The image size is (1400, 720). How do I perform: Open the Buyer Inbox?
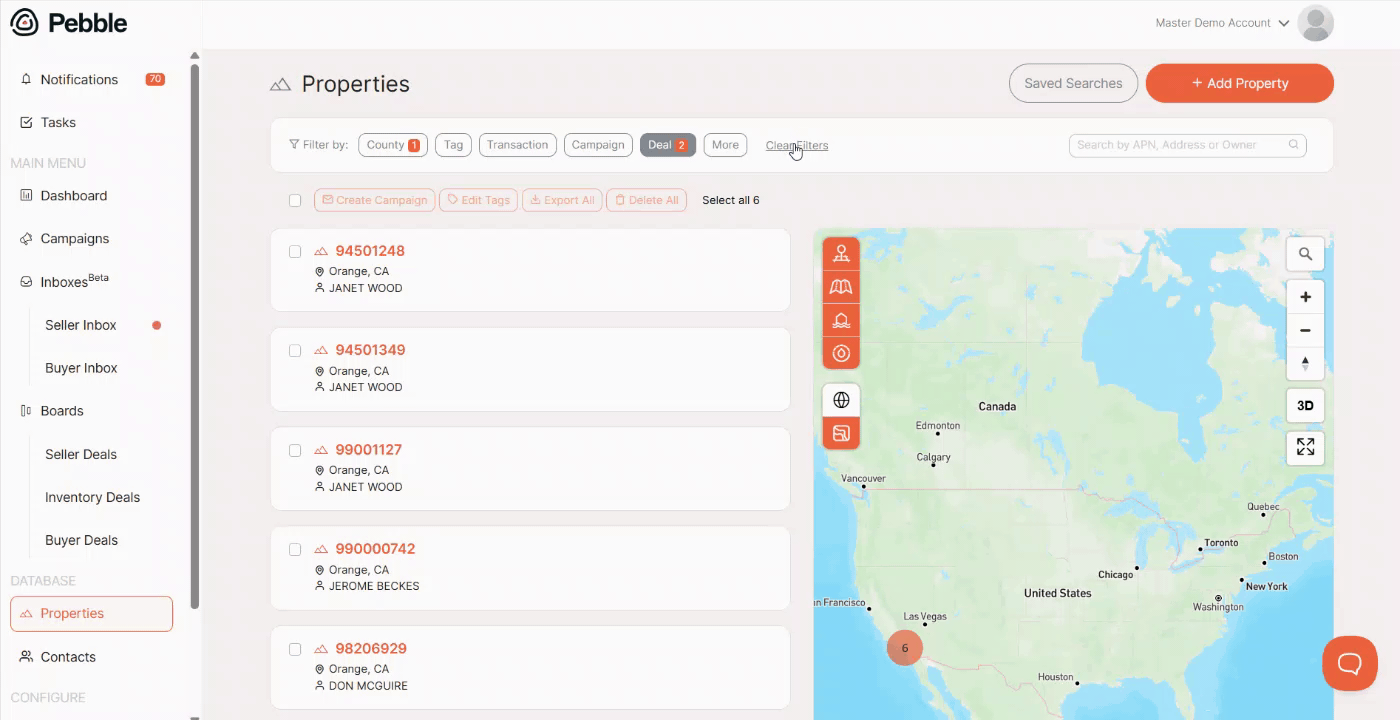(81, 368)
